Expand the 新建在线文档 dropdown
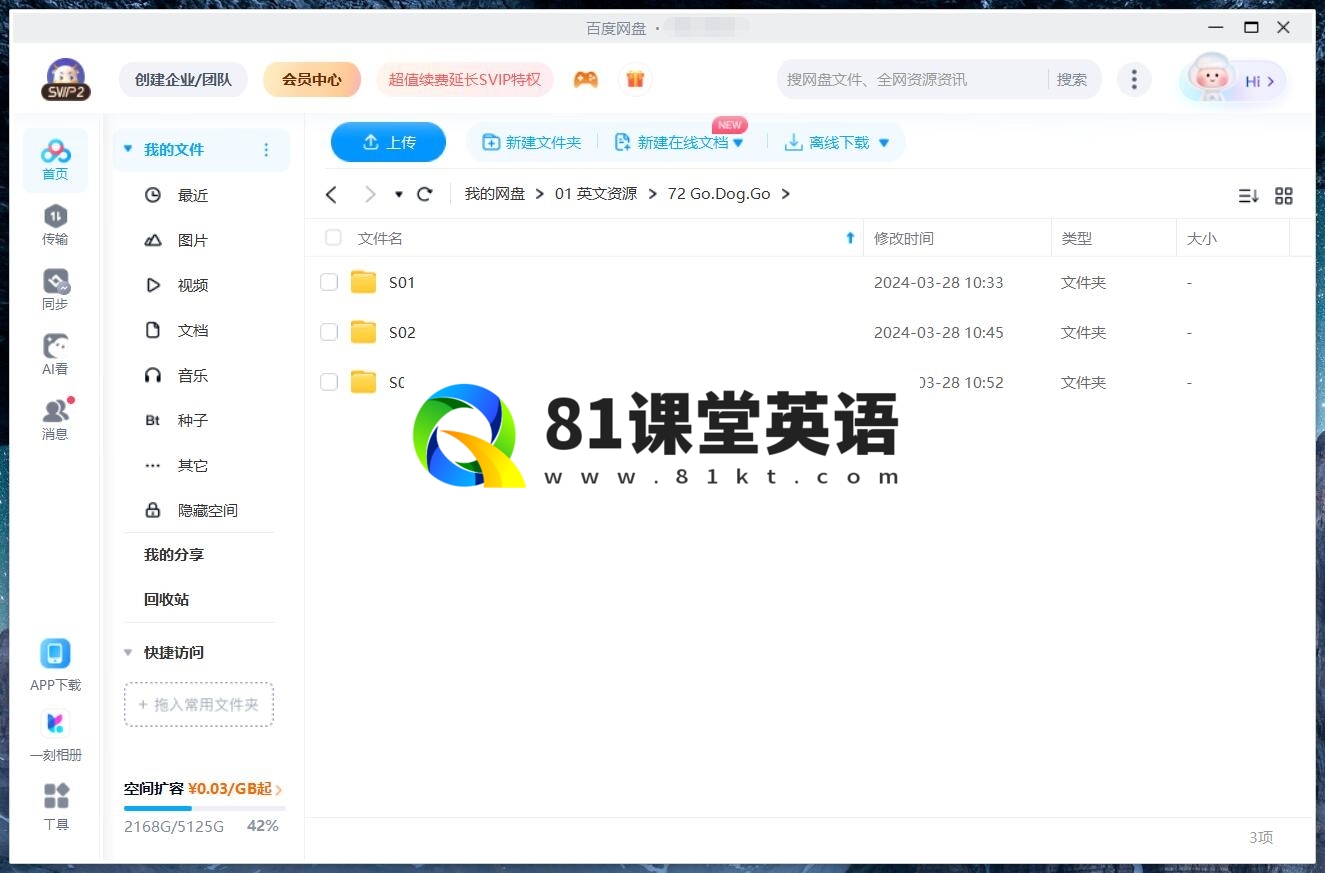Screen dimensions: 1325x873 [x=738, y=143]
